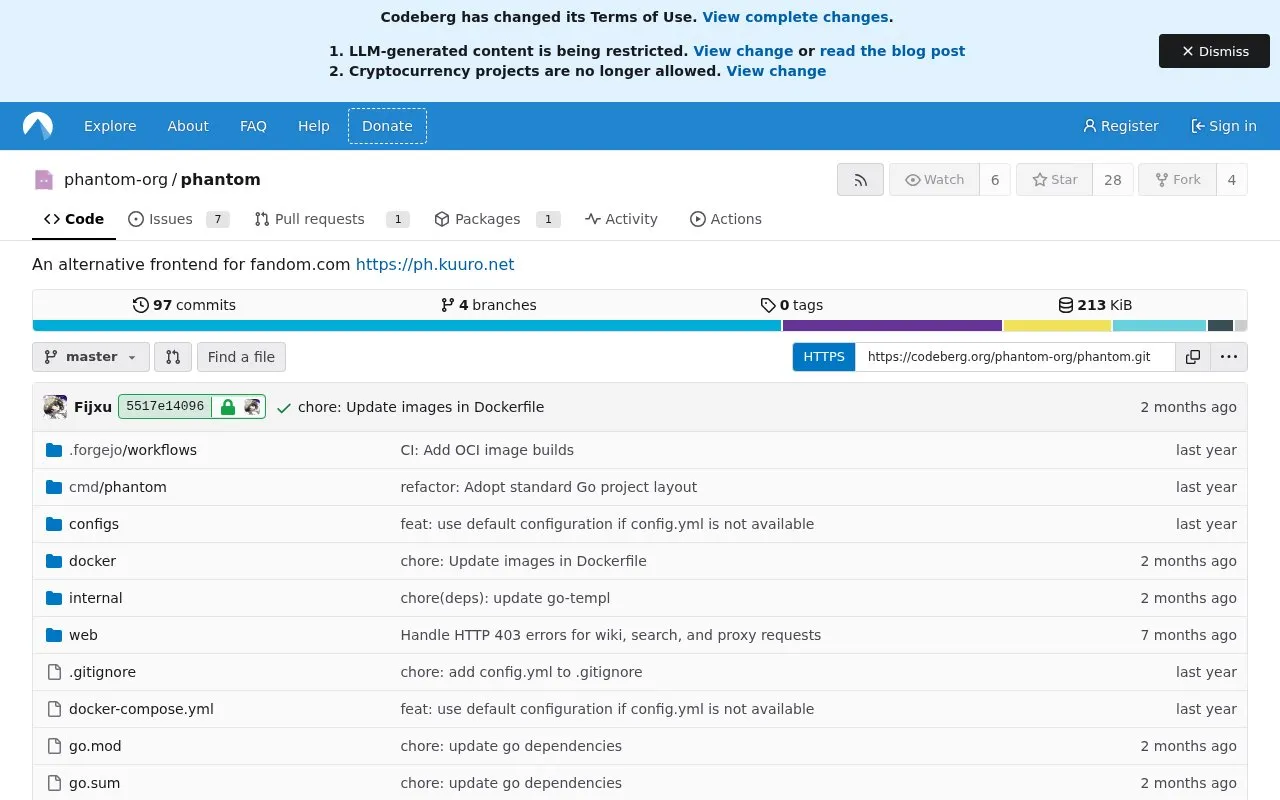Click the phantom-org repository avatar icon

coord(43,180)
